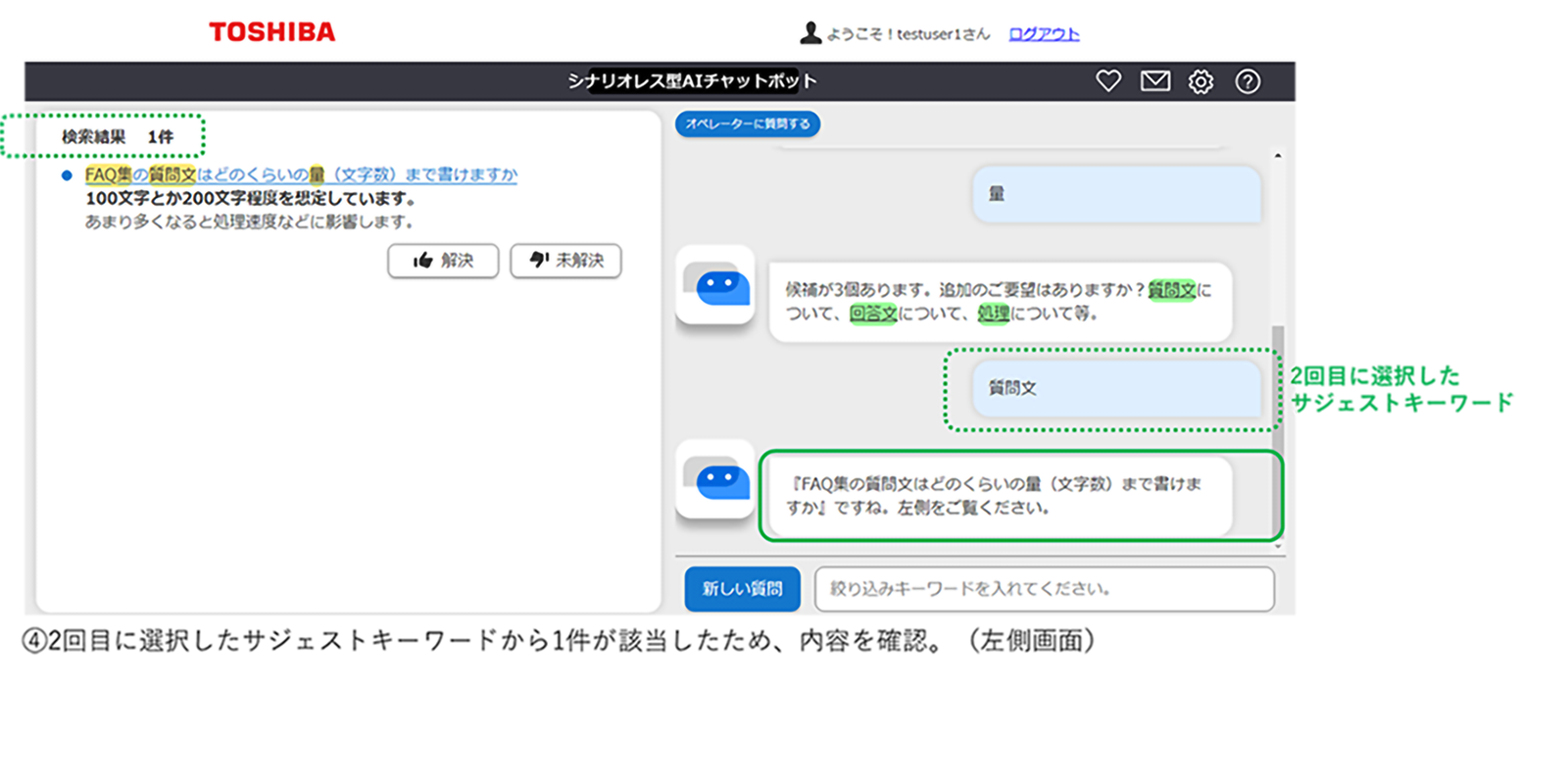Click the 量 user message bubble
Screen dimensions: 1568x784
[x=1116, y=194]
